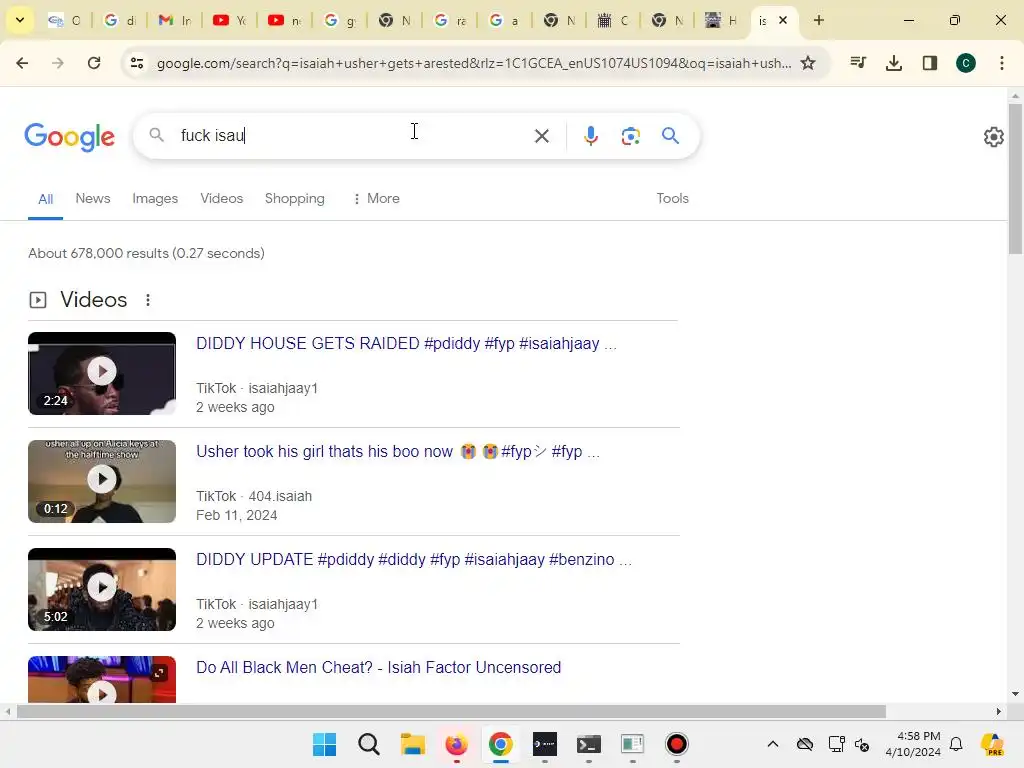Select the All results tab
The image size is (1024, 768).
tap(45, 199)
